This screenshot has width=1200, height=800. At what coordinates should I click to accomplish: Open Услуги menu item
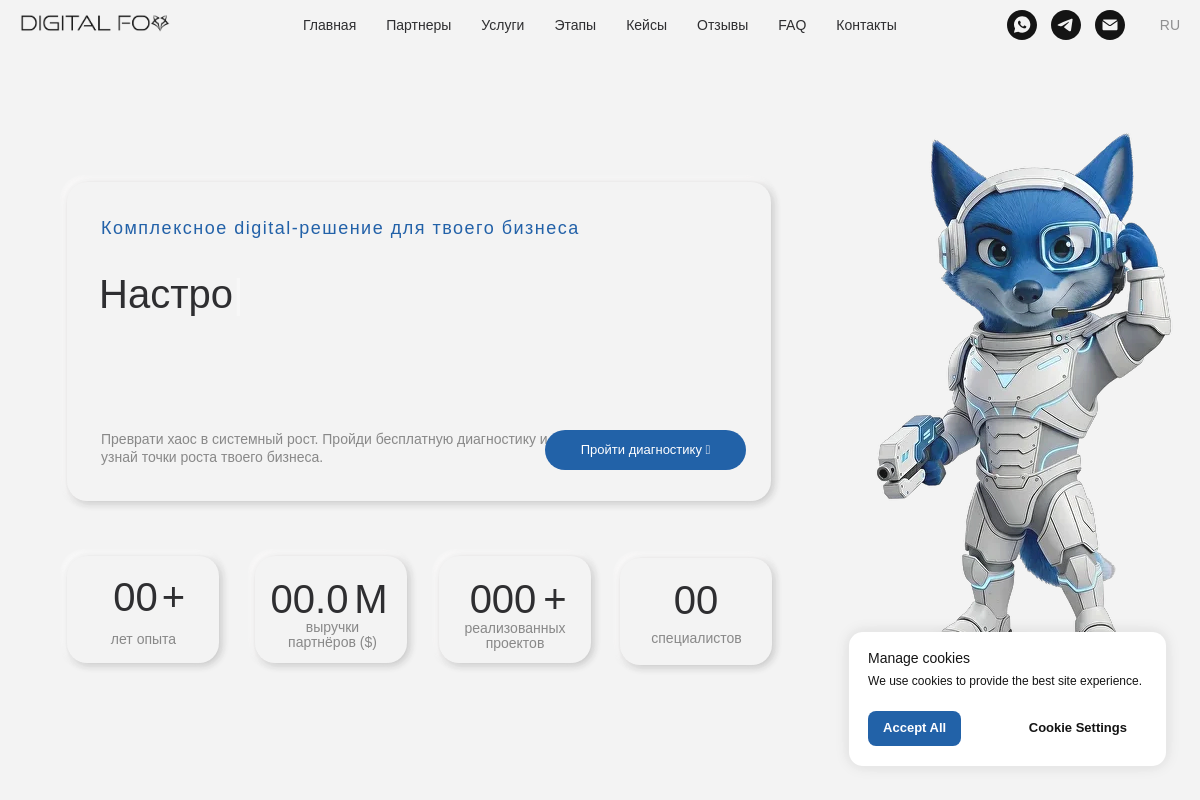pos(502,25)
